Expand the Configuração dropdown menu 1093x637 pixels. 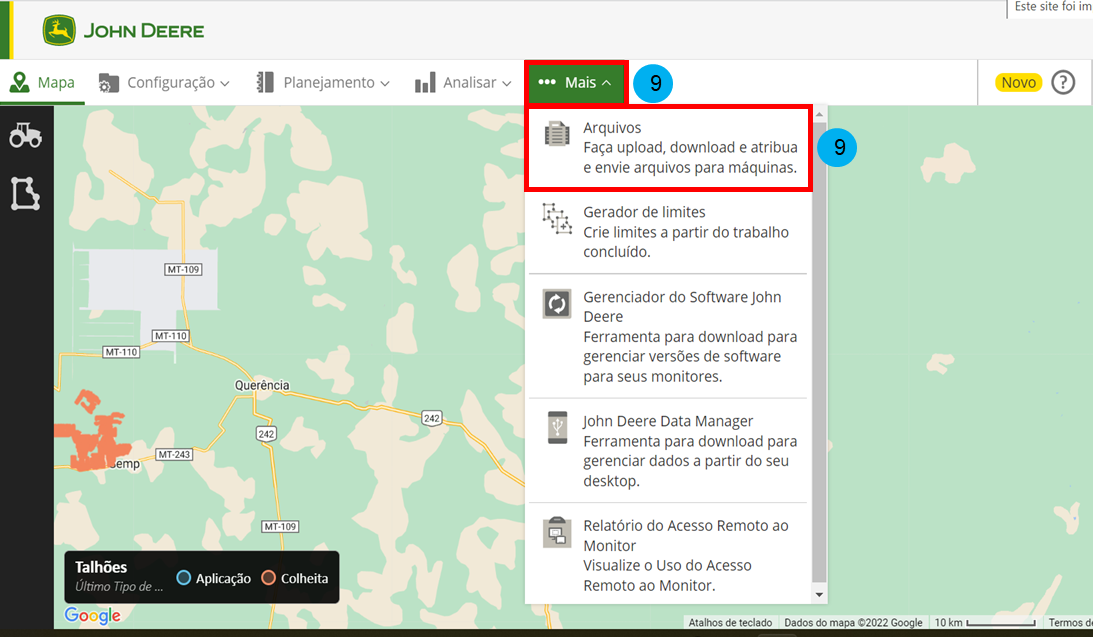[x=165, y=83]
